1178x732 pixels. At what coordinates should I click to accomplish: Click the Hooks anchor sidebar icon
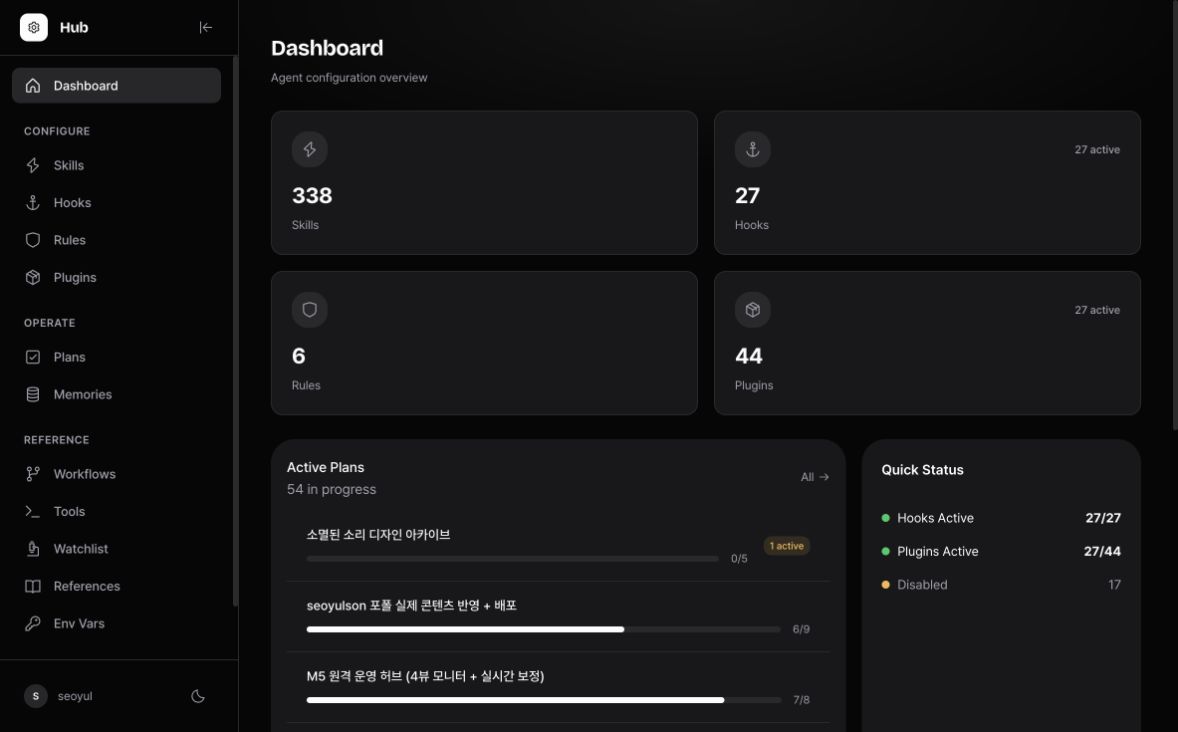32,203
